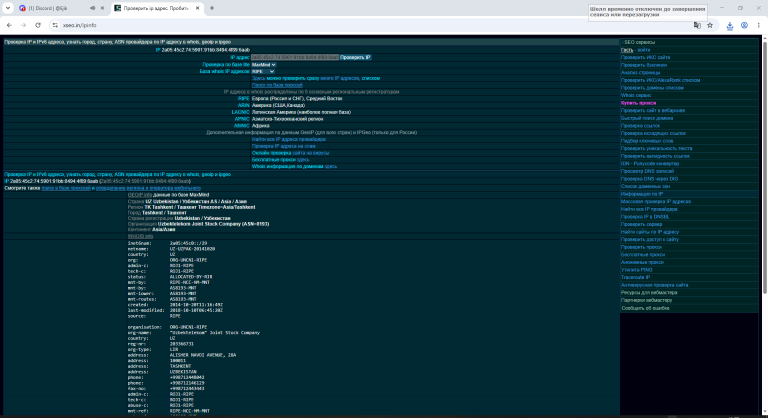Open Онлайн проверка сайта на вирусы link

tap(290, 153)
